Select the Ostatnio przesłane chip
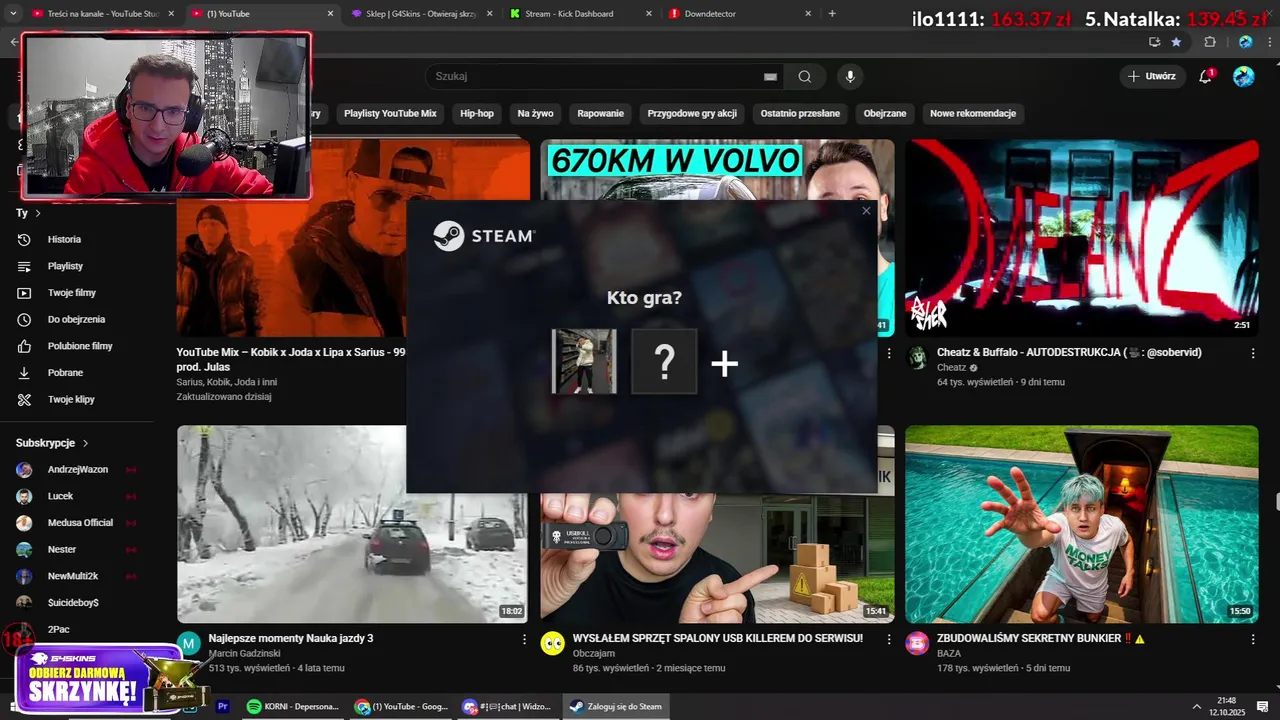Image resolution: width=1280 pixels, height=720 pixels. [x=800, y=113]
